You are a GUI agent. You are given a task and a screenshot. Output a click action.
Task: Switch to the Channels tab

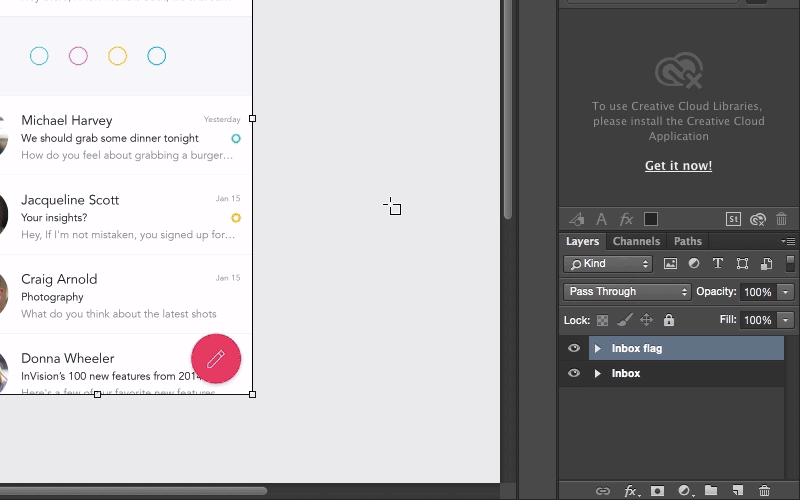click(x=636, y=241)
